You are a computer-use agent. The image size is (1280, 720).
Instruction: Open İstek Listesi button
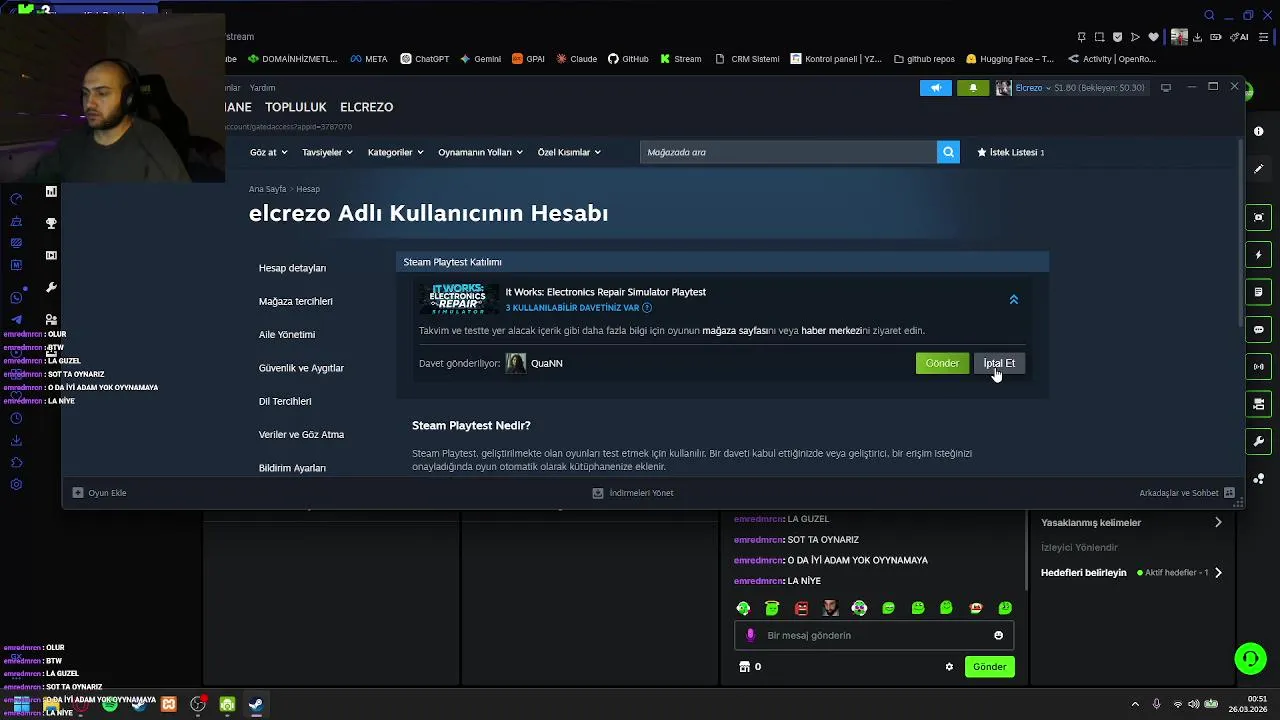coord(1010,152)
